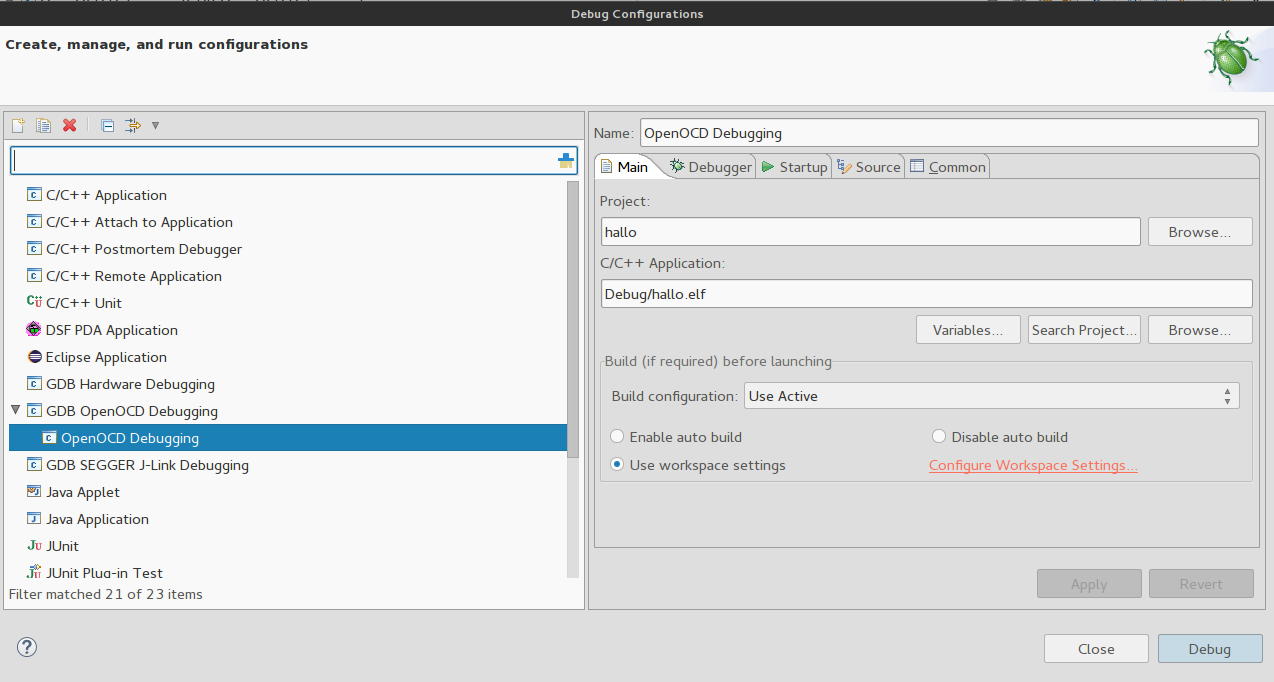Click Browse next to Variables and Search Project
The height and width of the screenshot is (682, 1274).
[1200, 330]
